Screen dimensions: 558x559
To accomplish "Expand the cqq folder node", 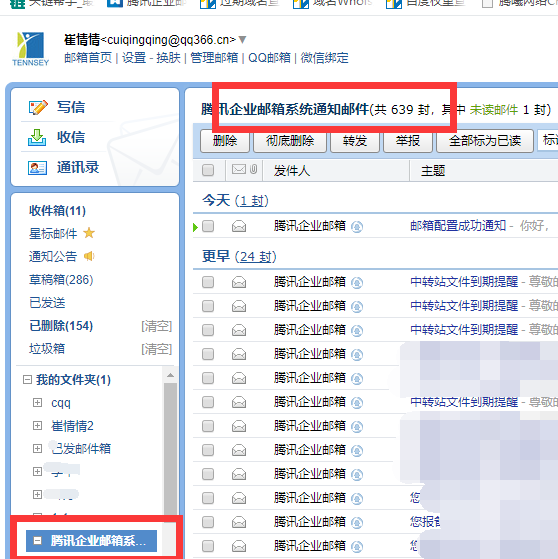I will (37, 402).
